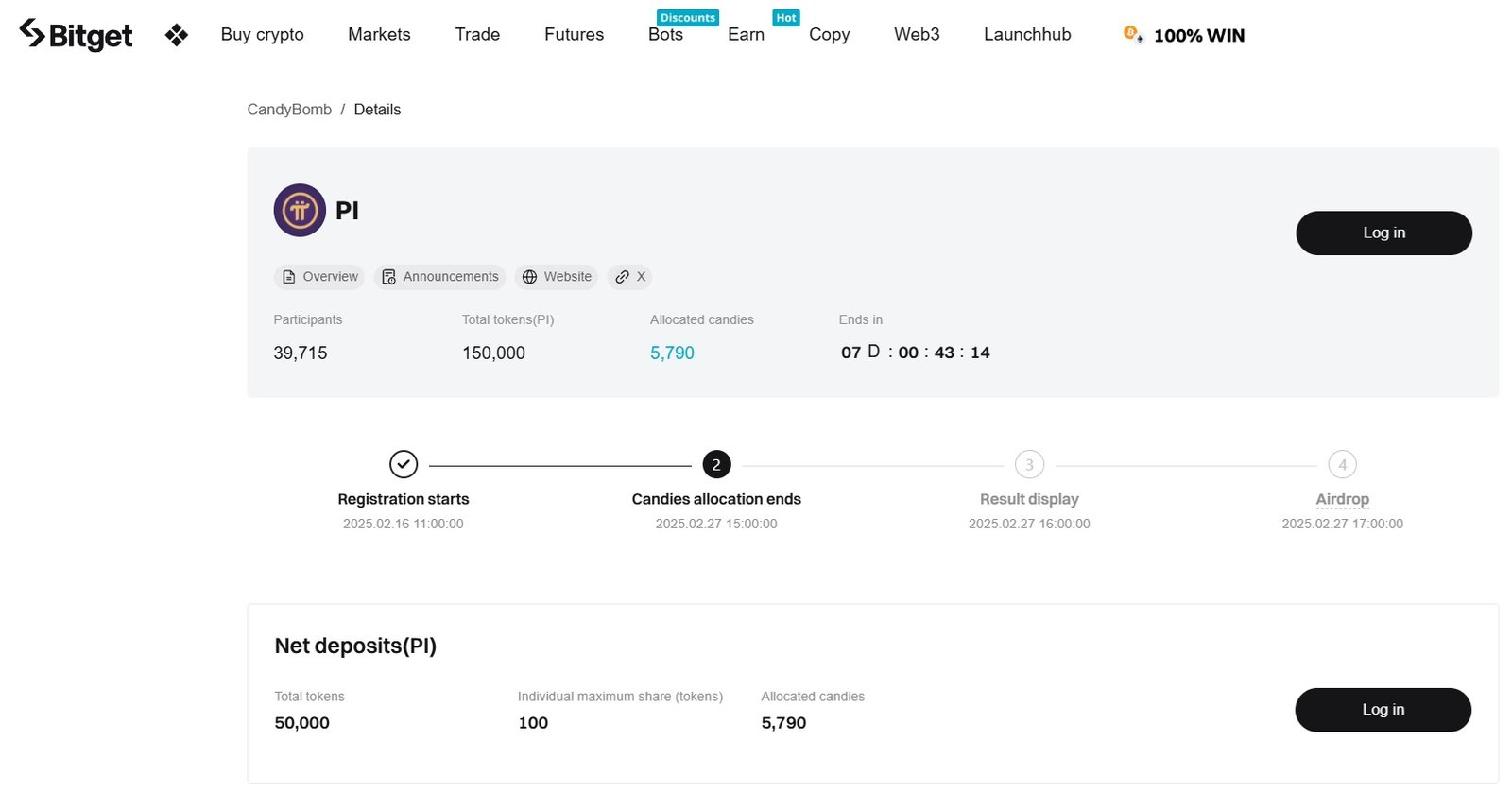Click the Bitget logo
The height and width of the screenshot is (810, 1512).
click(76, 35)
